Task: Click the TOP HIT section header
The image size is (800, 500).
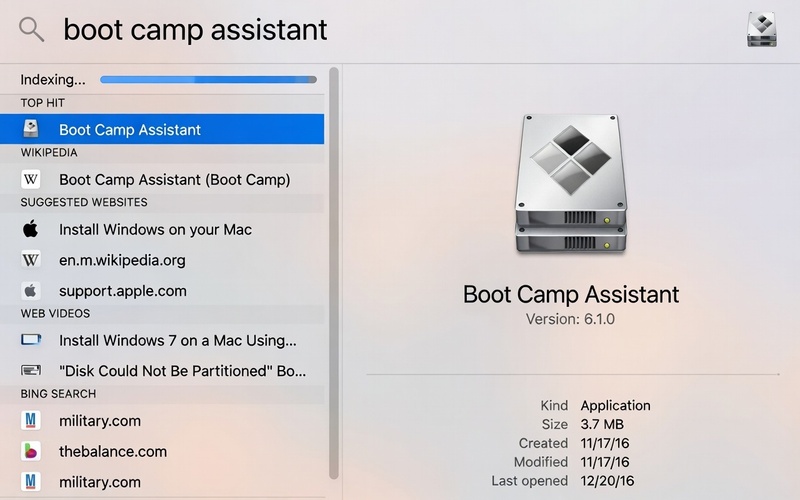Action: (x=42, y=103)
